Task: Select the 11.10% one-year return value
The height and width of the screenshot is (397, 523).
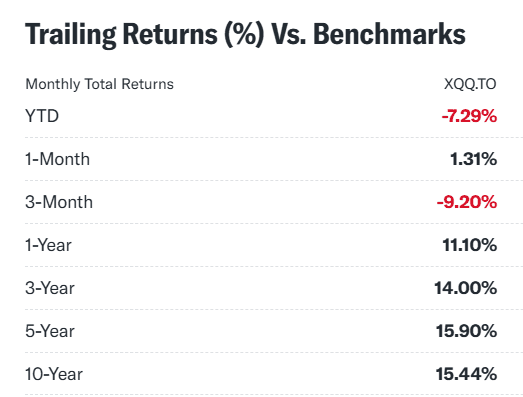Action: (470, 245)
